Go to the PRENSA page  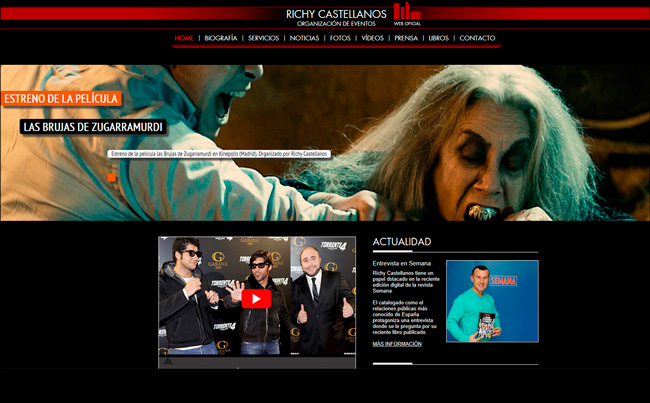406,38
